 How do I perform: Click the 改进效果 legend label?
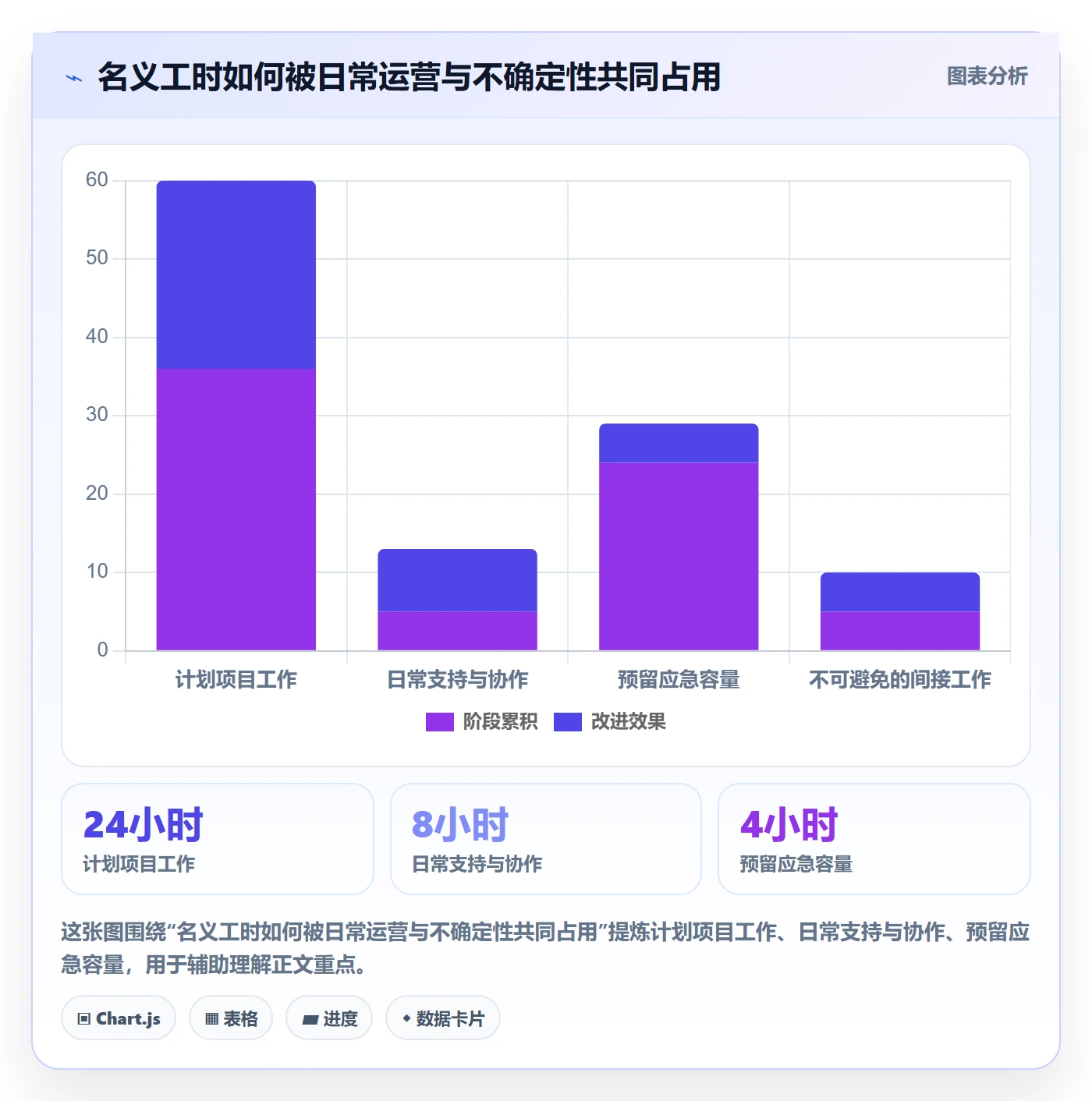click(628, 722)
